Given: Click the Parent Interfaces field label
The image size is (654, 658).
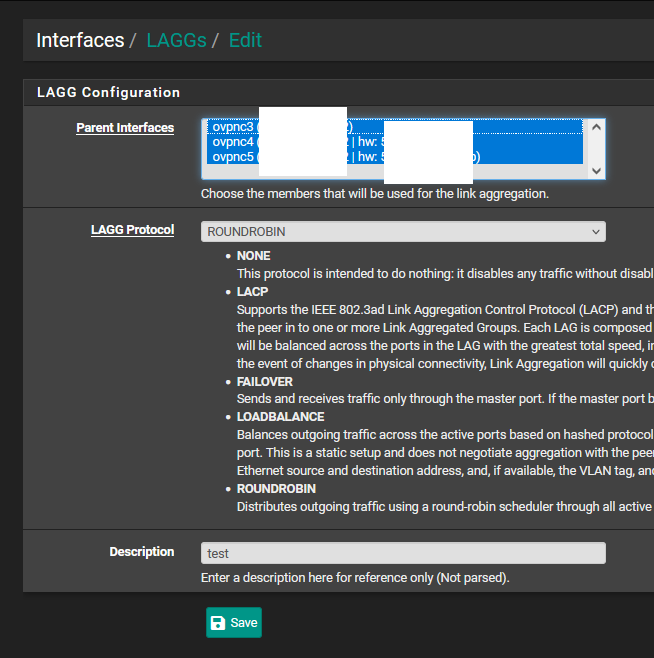Looking at the screenshot, I should pyautogui.click(x=125, y=128).
